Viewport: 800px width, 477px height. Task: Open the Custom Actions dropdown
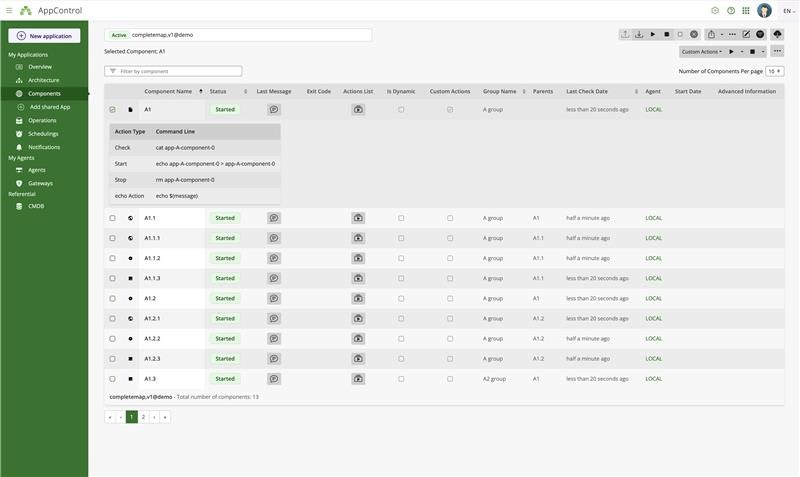coord(702,52)
